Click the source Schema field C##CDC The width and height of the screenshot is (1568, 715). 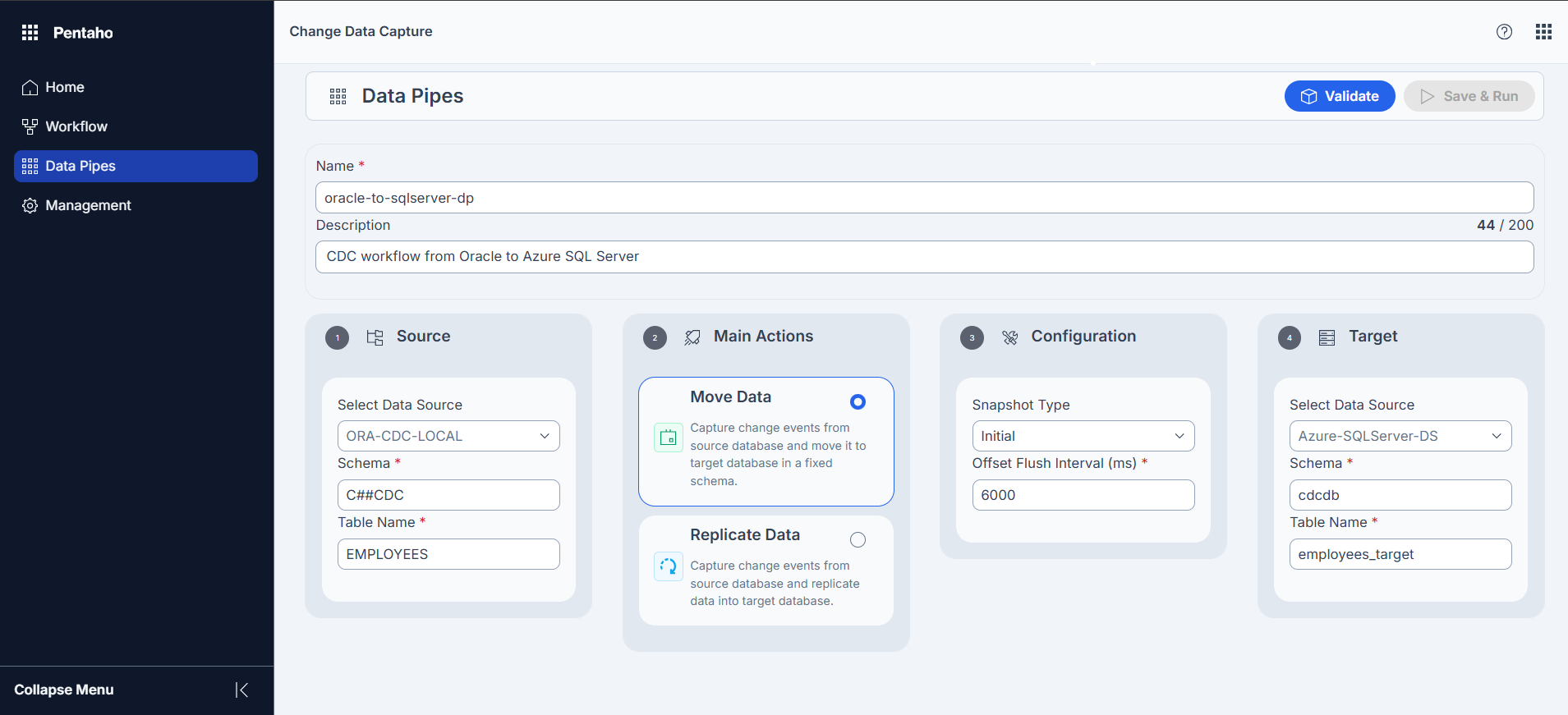(x=448, y=495)
